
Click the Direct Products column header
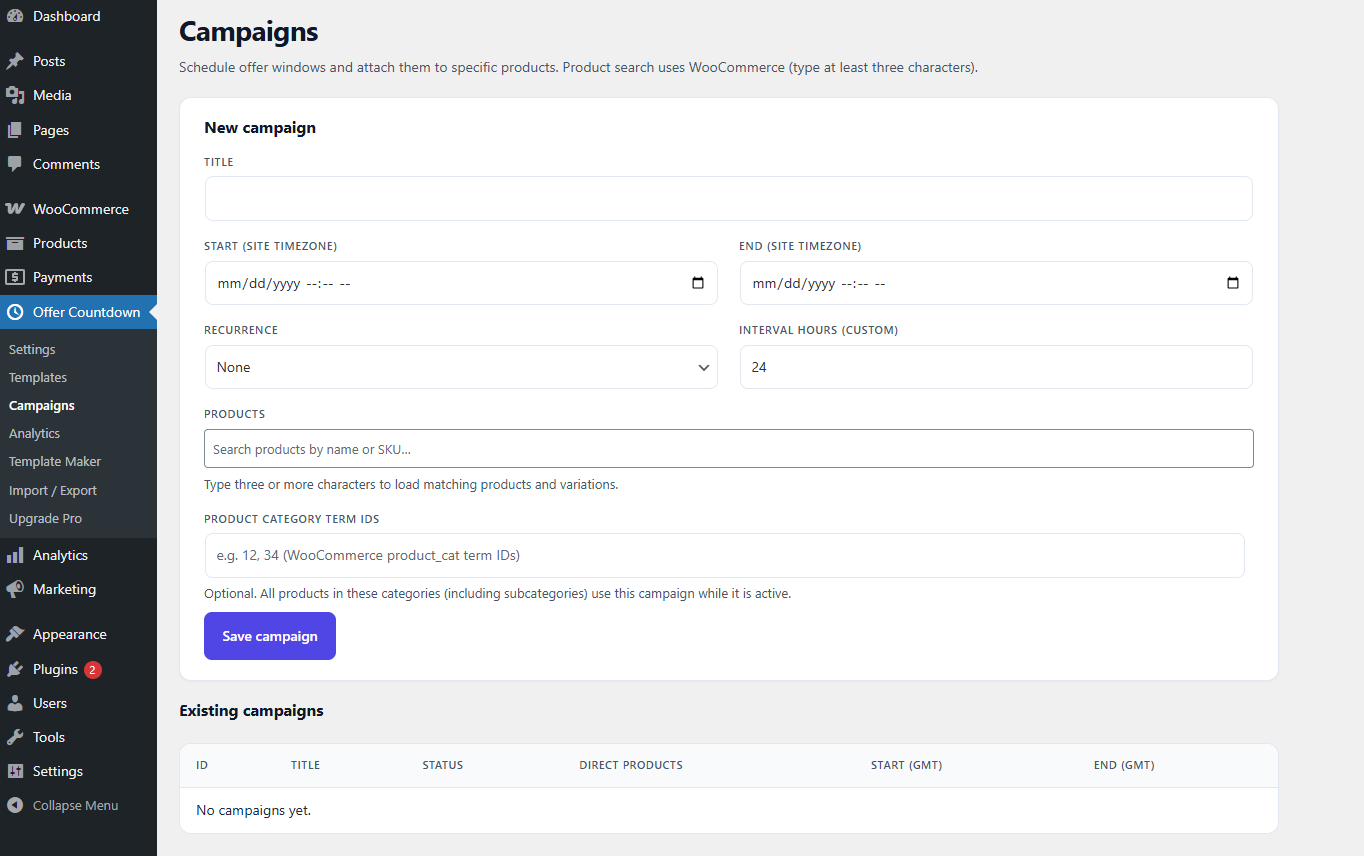pos(631,765)
